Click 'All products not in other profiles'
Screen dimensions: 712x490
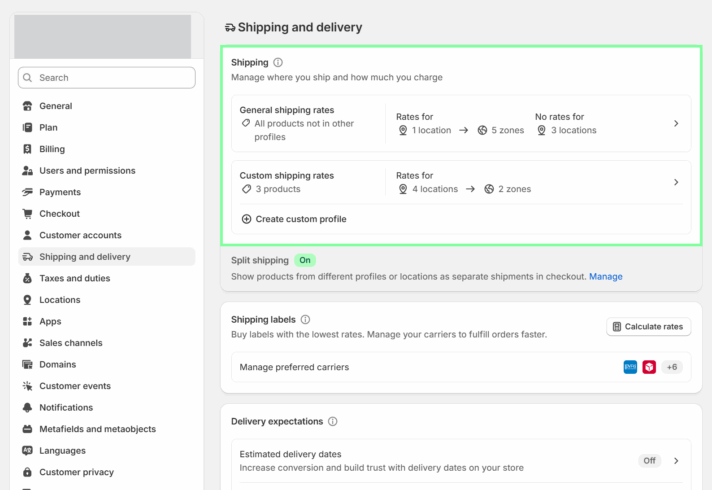[304, 130]
